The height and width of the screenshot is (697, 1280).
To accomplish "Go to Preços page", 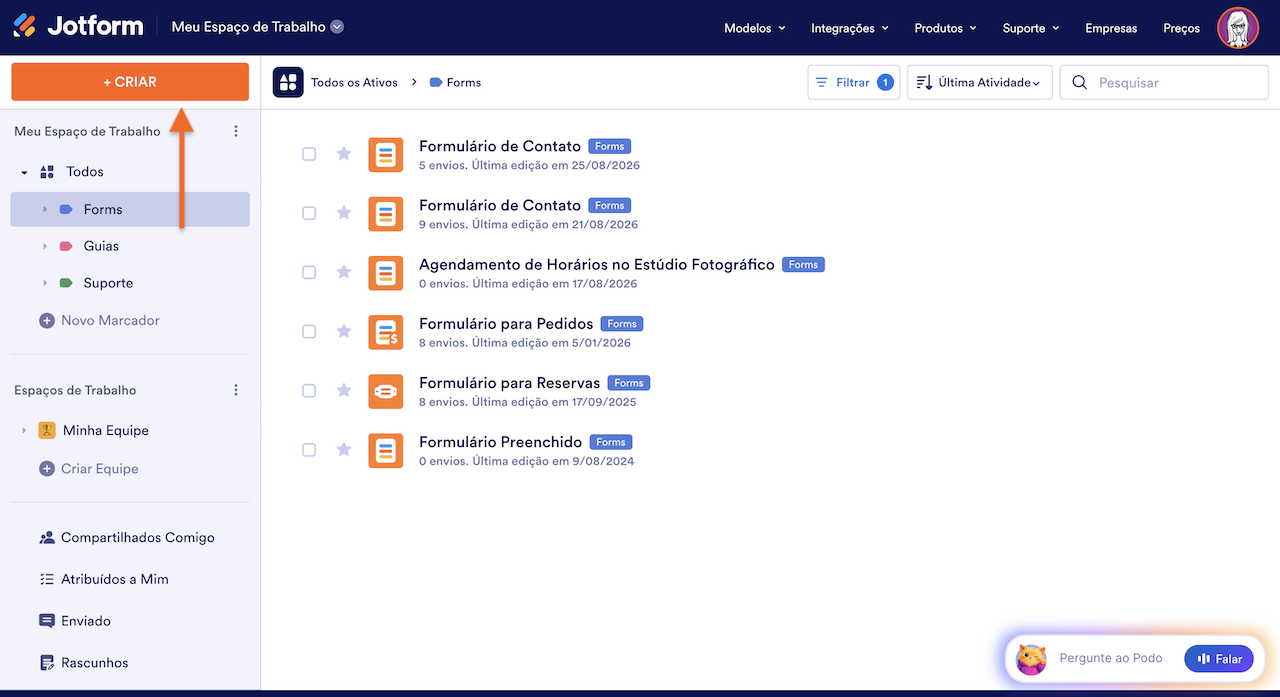I will click(x=1181, y=28).
